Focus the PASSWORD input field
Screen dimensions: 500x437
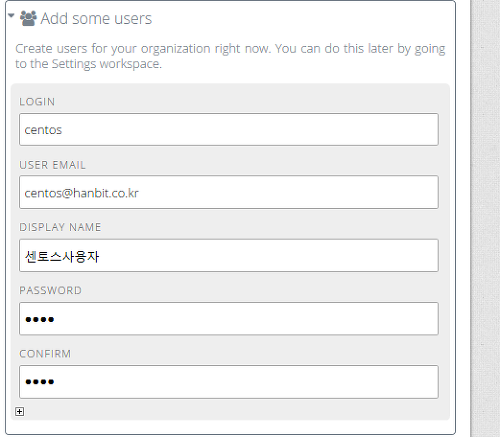pyautogui.click(x=229, y=319)
